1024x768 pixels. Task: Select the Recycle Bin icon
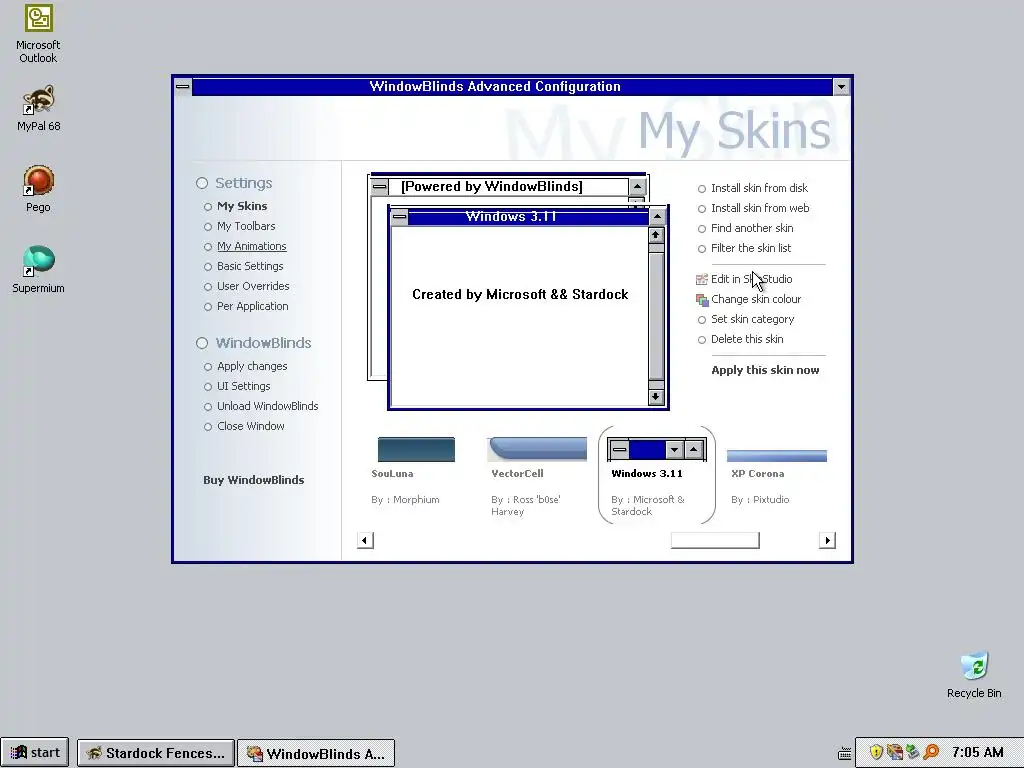(974, 675)
